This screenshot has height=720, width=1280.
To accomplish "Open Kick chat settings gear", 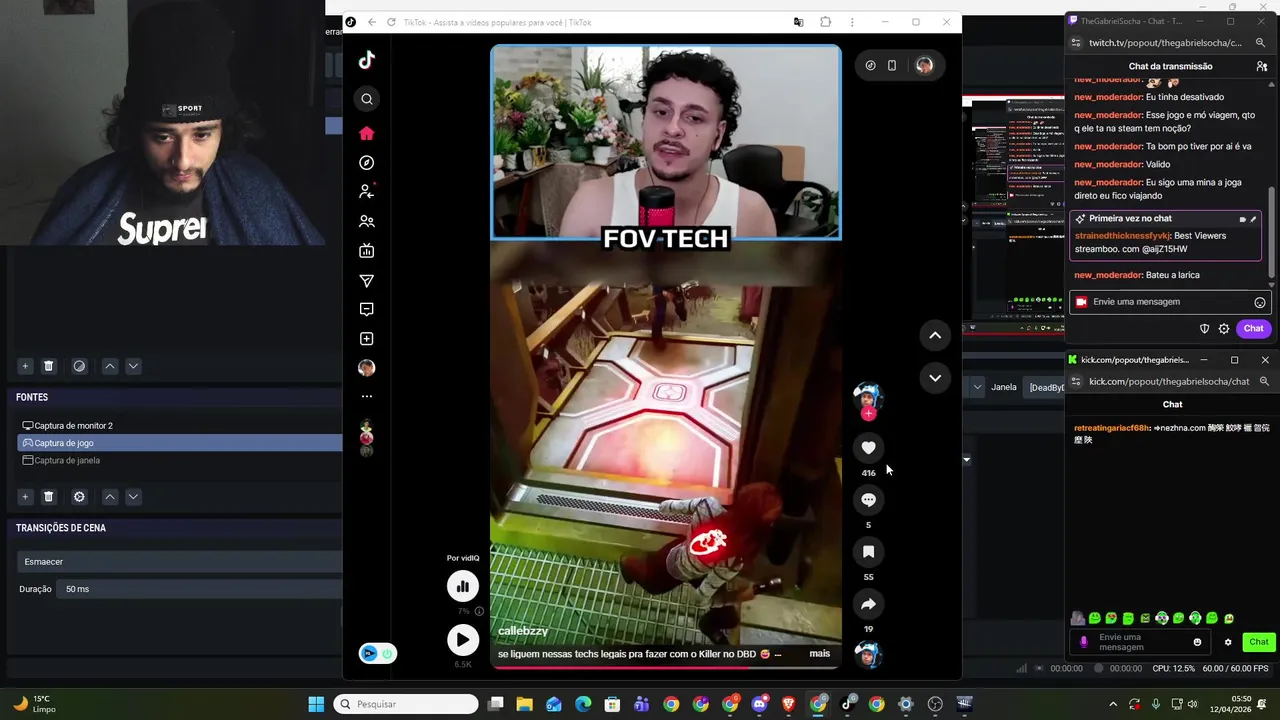I will tap(1228, 642).
